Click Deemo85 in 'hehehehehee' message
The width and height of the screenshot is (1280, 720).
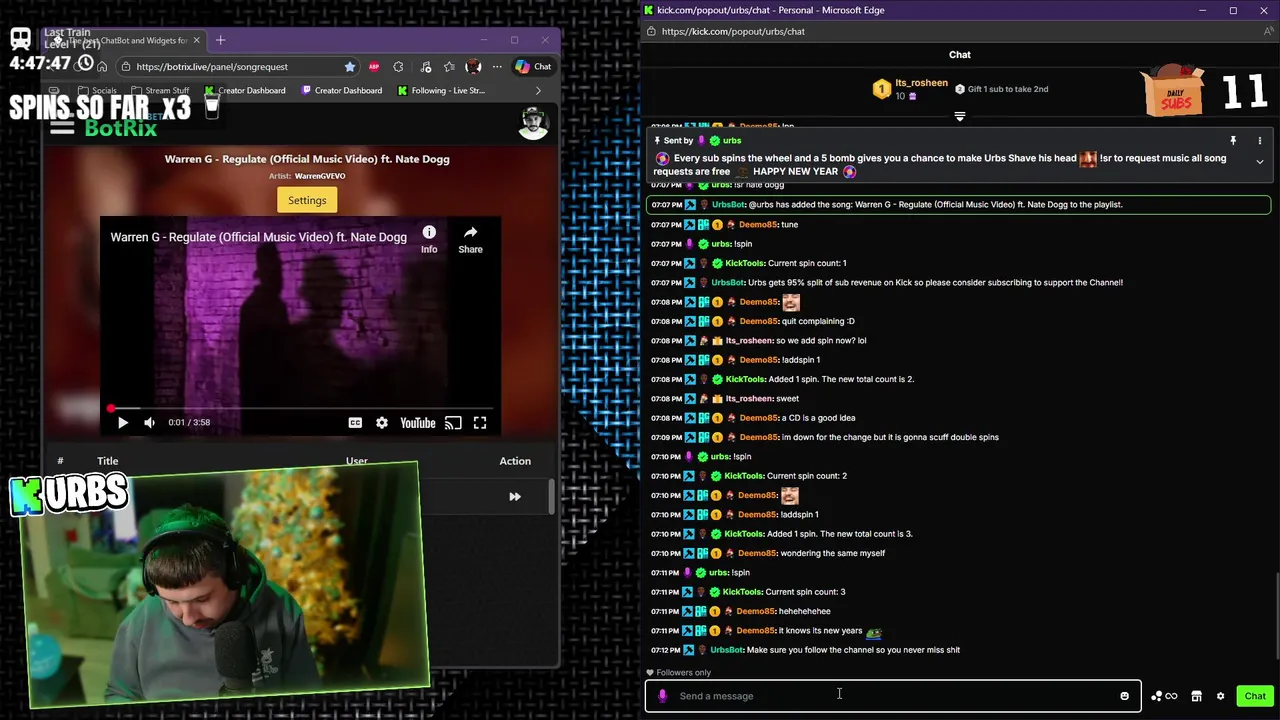755,611
